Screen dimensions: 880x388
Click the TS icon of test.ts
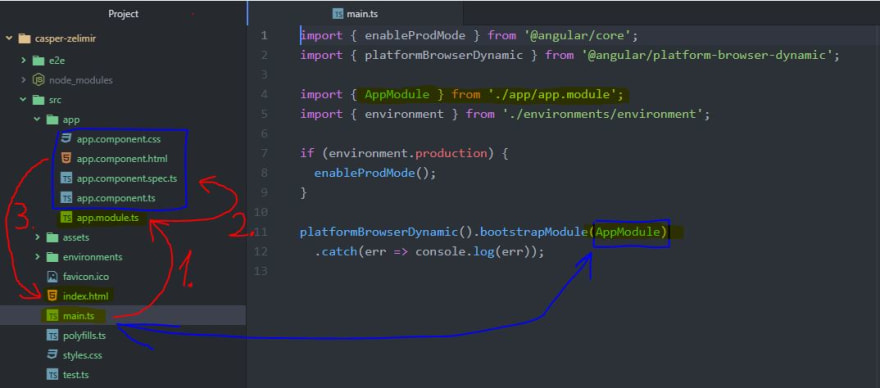tap(53, 375)
